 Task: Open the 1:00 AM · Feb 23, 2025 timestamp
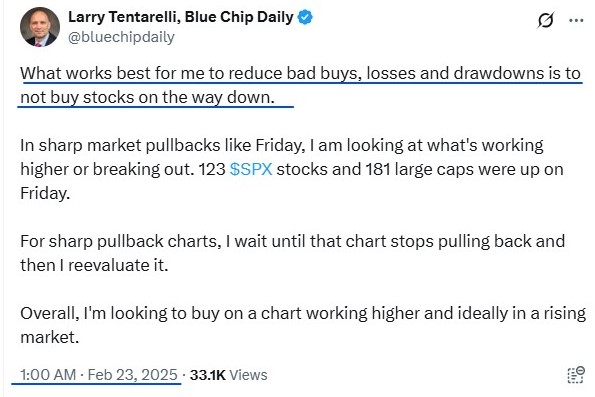99,375
